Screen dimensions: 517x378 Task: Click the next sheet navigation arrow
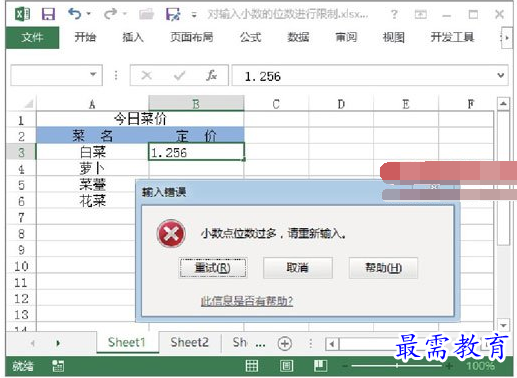point(58,343)
